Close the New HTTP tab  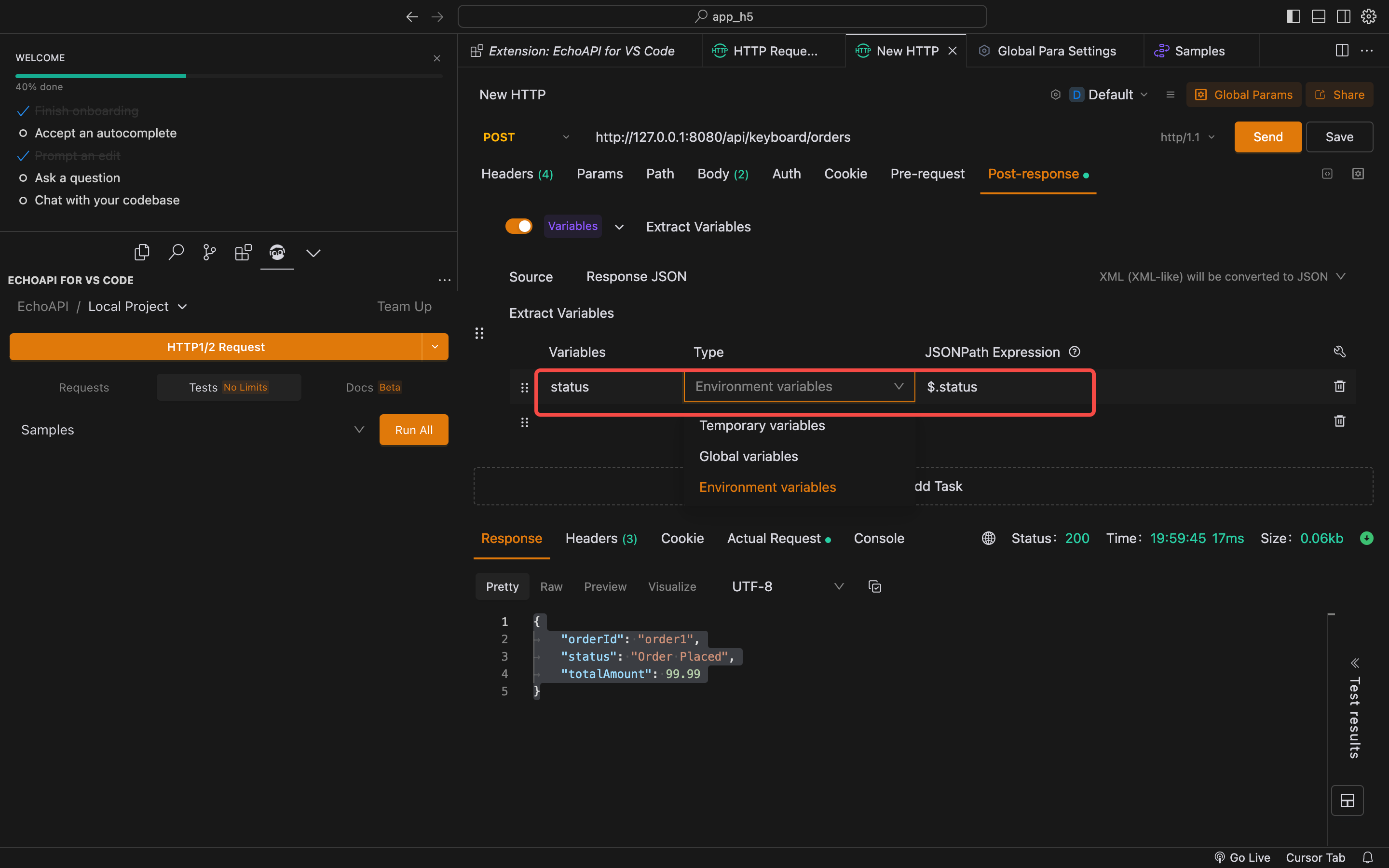pyautogui.click(x=952, y=51)
